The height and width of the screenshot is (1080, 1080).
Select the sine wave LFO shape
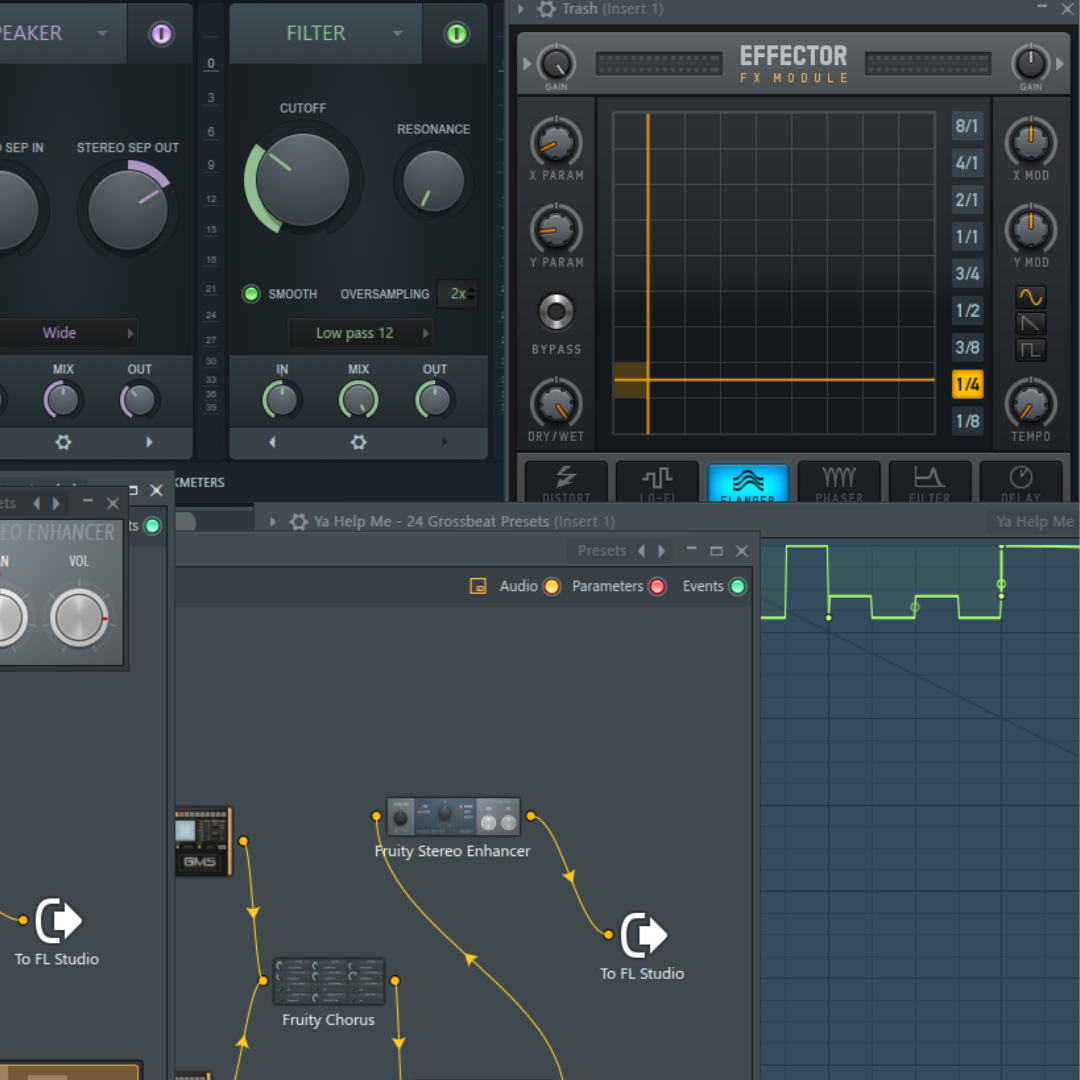1031,296
